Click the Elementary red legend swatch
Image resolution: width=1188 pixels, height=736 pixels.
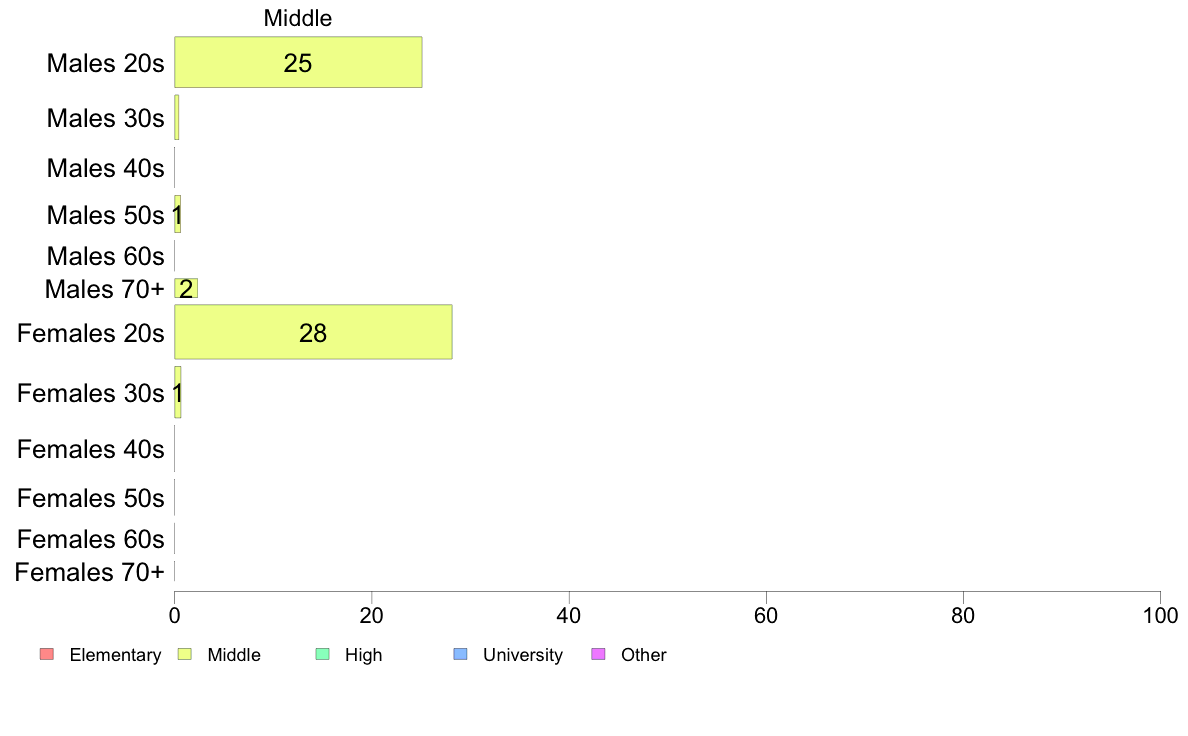pyautogui.click(x=47, y=654)
